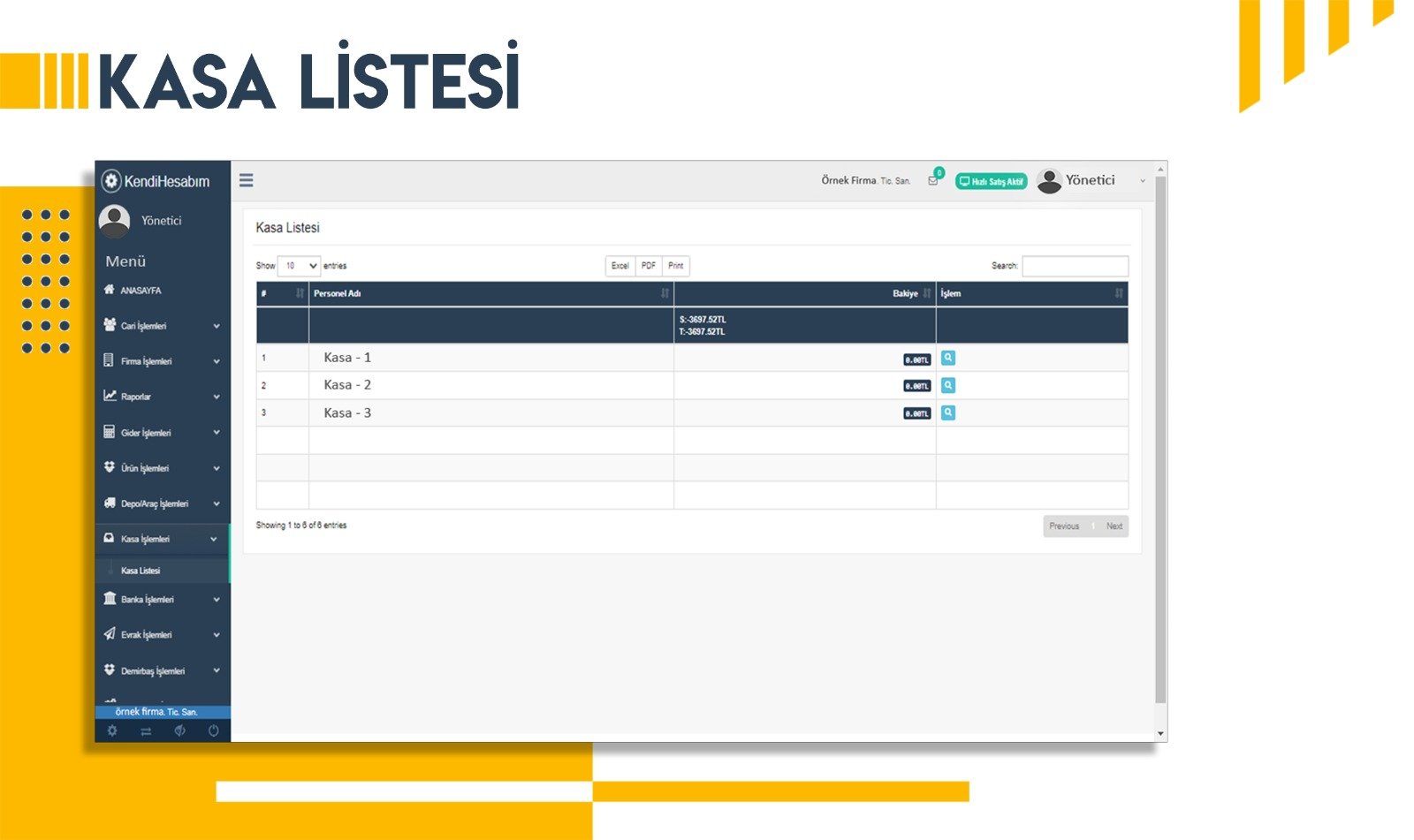1414x840 pixels.
Task: Select Kasa Listesi submenu item
Action: (x=141, y=571)
